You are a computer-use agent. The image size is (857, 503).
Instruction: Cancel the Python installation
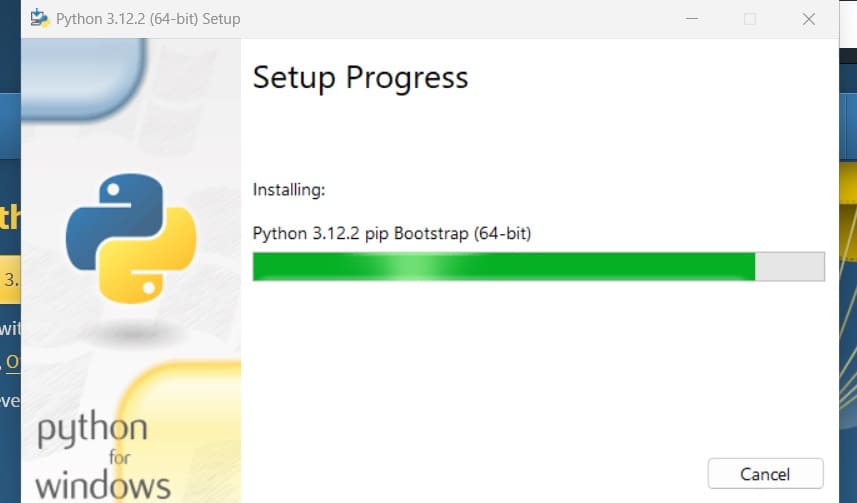(x=765, y=473)
